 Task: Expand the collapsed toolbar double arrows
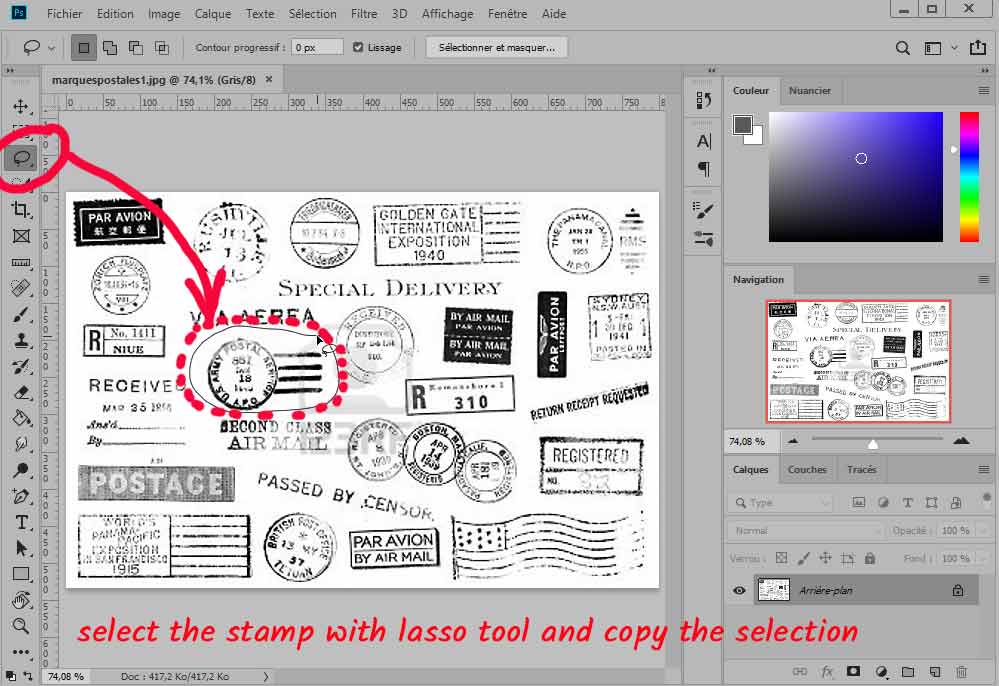click(10, 70)
